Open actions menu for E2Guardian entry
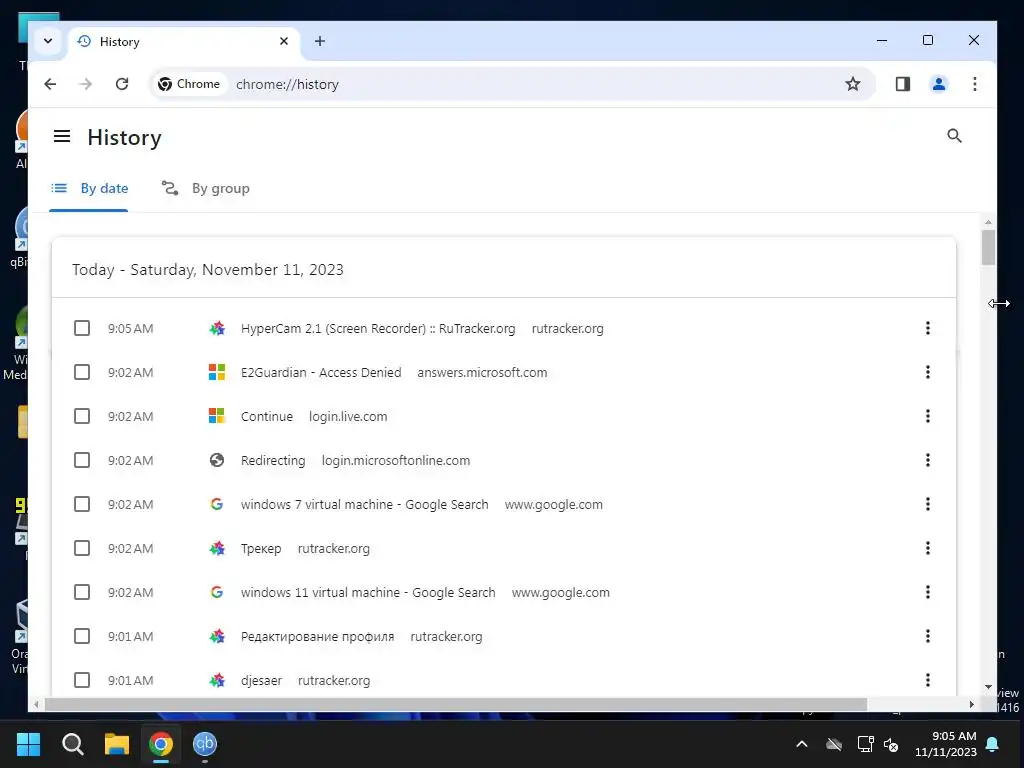The height and width of the screenshot is (768, 1024). click(927, 372)
